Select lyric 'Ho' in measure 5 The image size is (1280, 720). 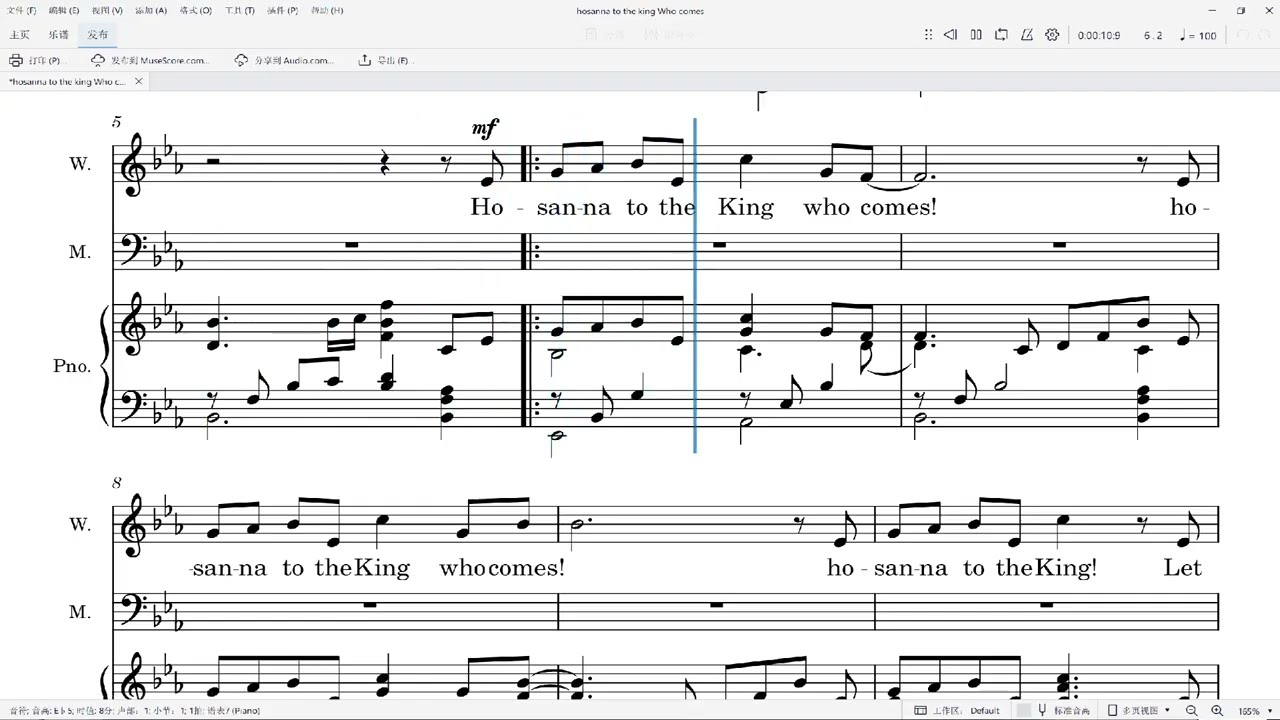487,208
